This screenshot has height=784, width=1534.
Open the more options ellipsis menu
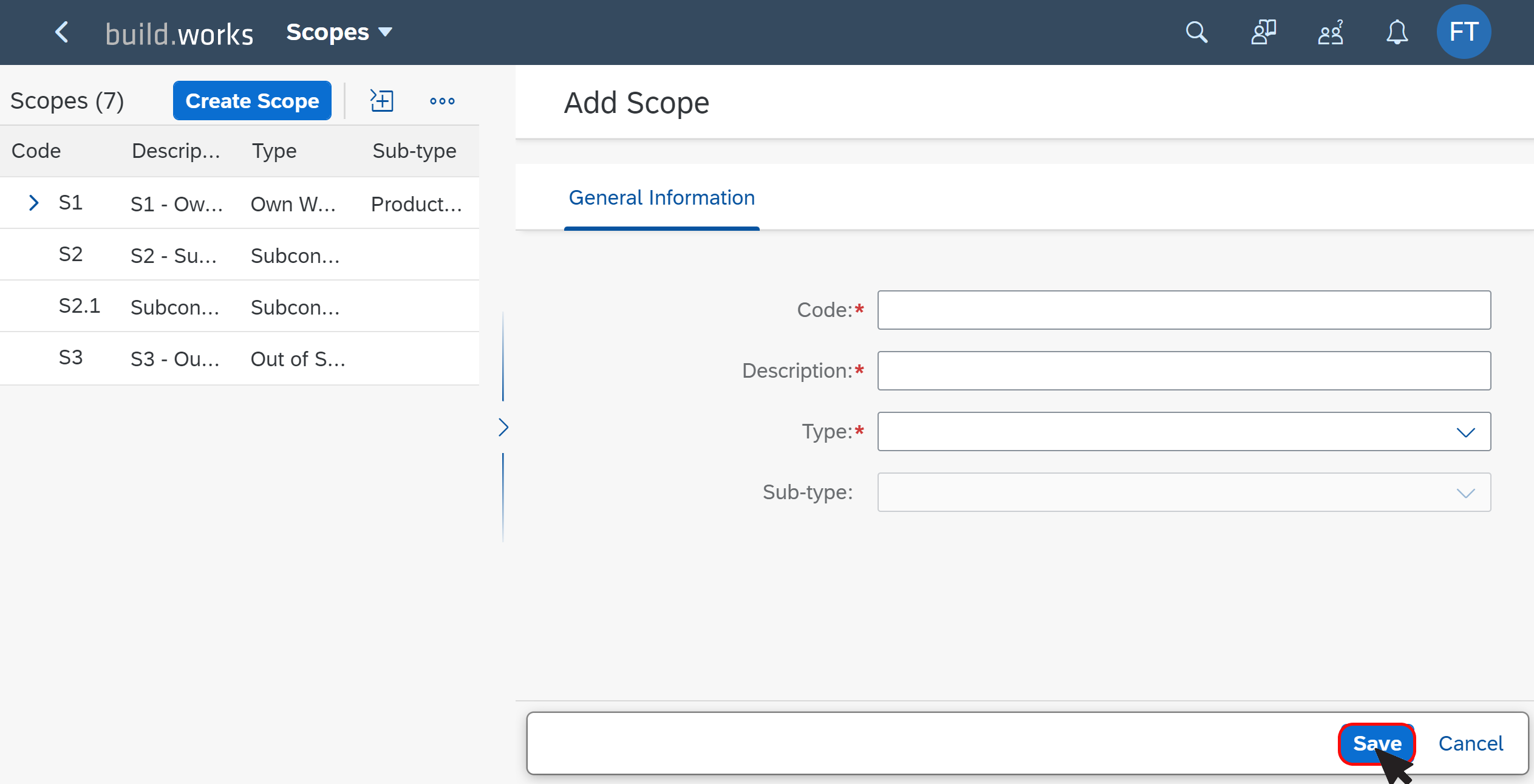[442, 101]
